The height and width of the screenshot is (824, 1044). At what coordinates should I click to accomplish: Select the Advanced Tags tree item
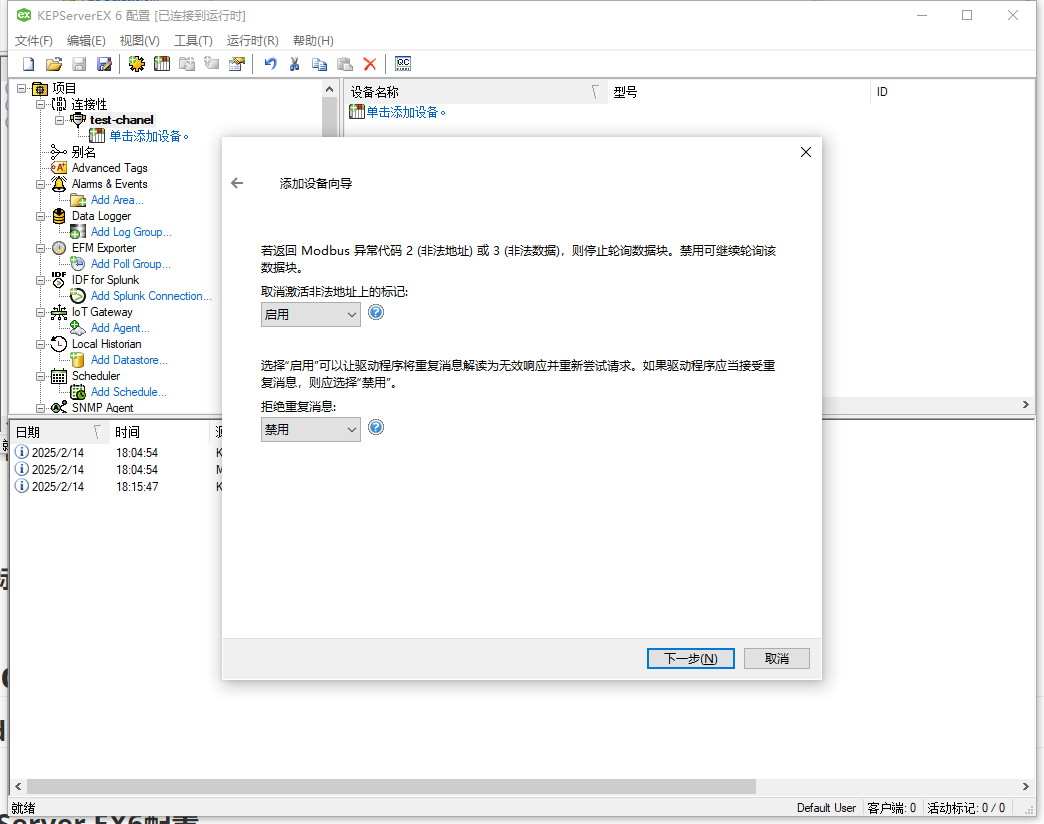(x=109, y=168)
